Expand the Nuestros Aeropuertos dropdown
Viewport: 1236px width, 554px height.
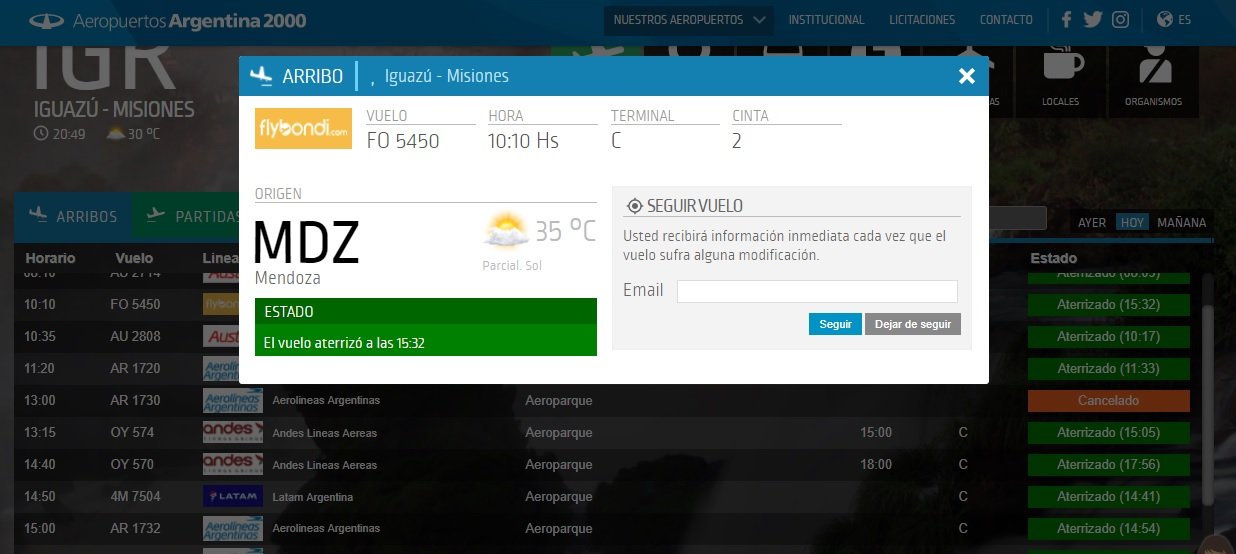pos(688,20)
